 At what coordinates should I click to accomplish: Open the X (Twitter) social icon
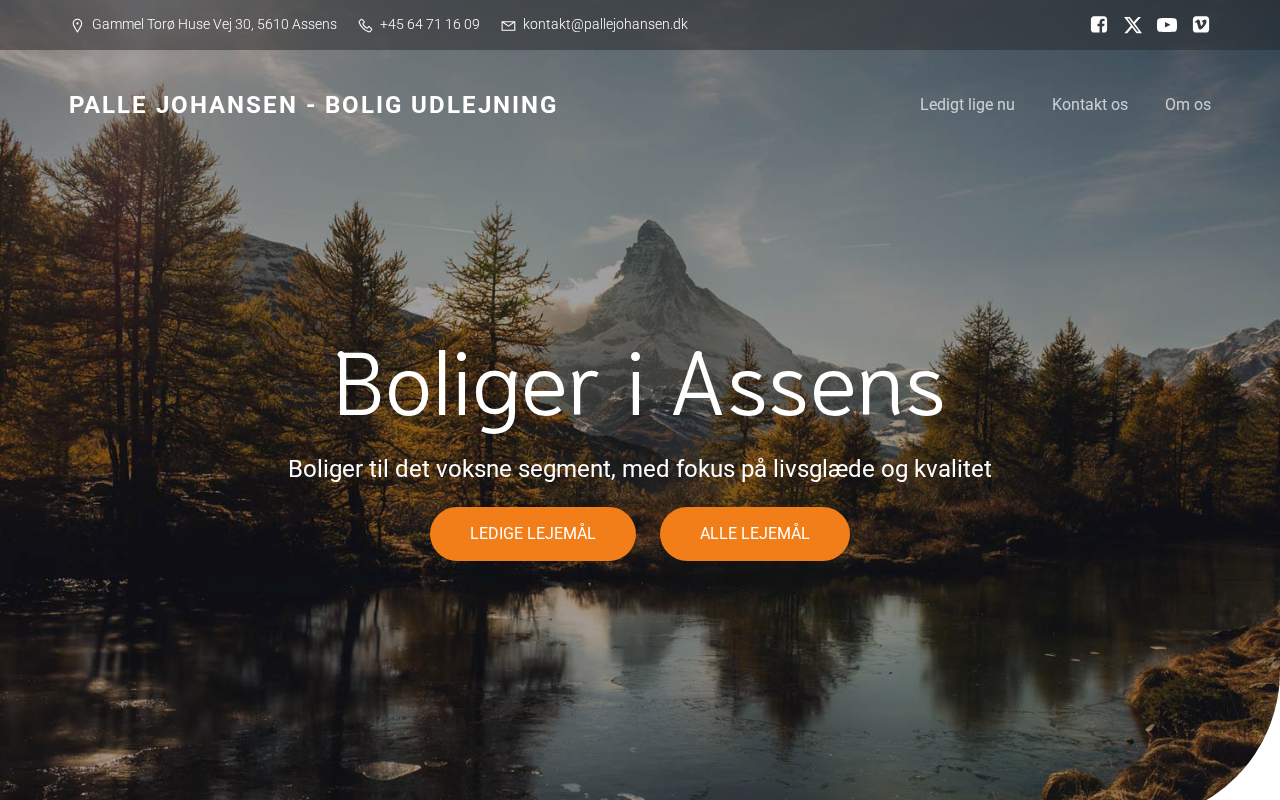1133,25
